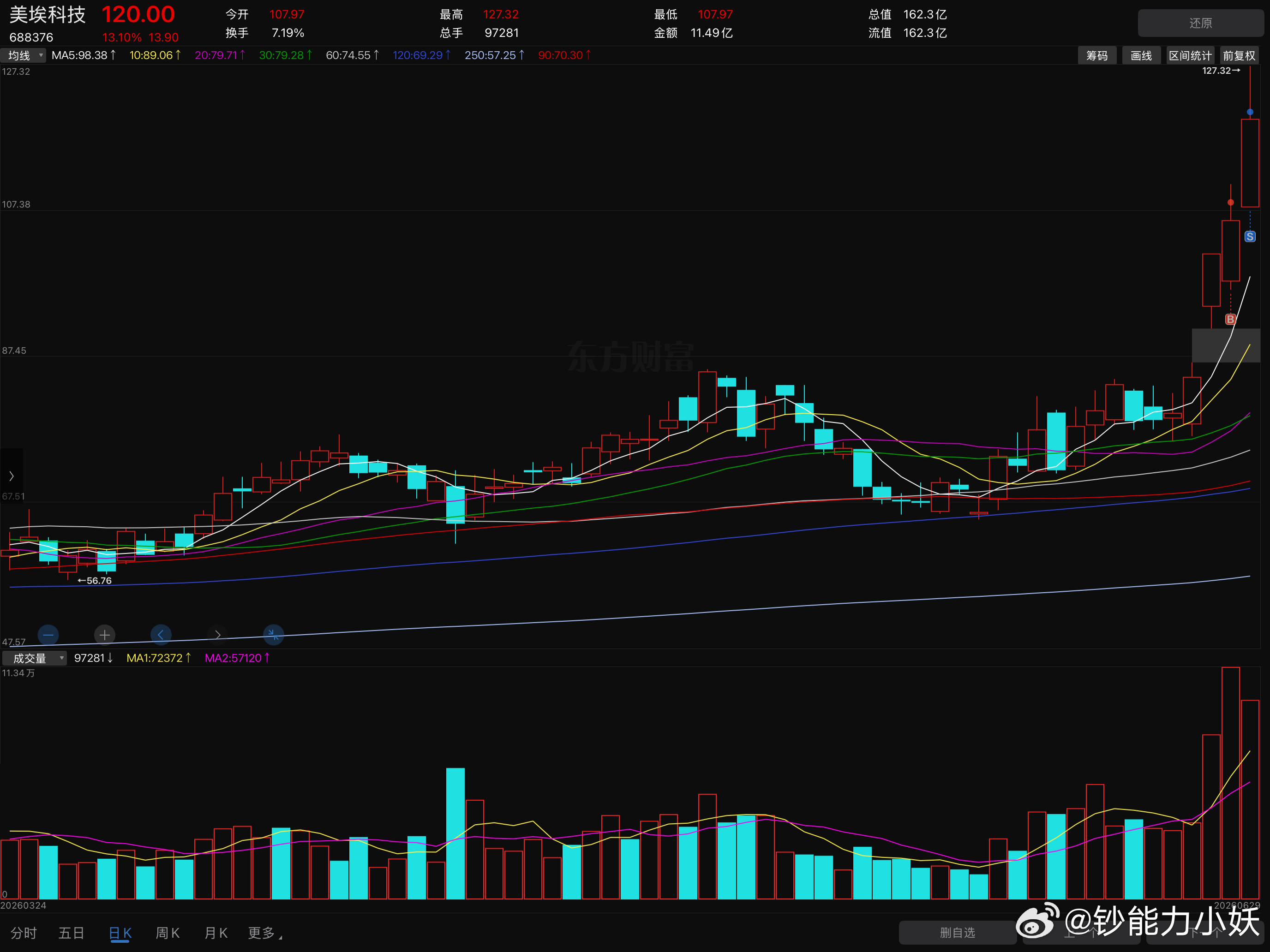This screenshot has height=952, width=1270.
Task: Click the scroll chart right arrow icon
Action: click(217, 635)
